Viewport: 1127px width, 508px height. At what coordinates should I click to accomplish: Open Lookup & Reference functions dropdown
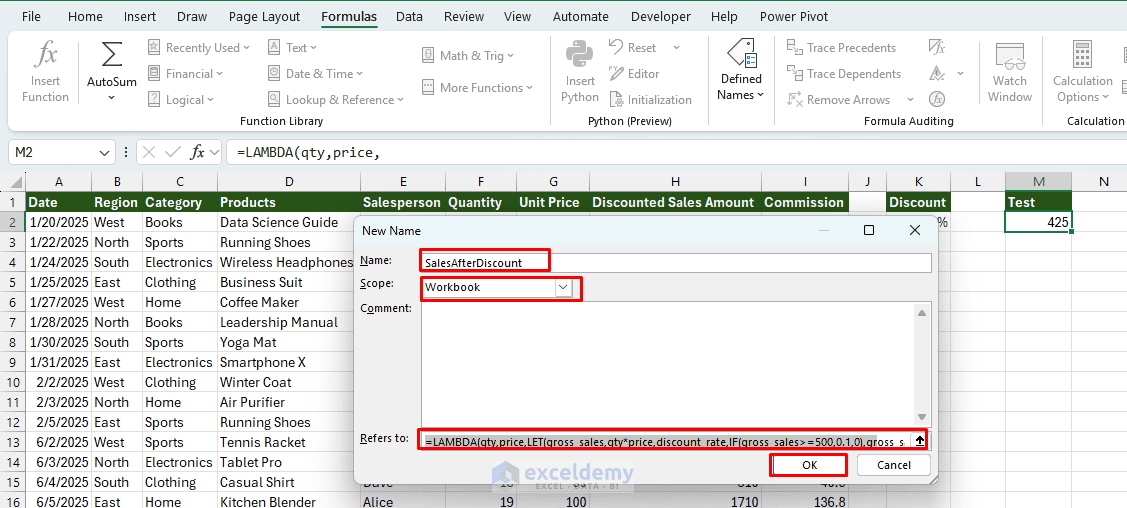tap(335, 100)
